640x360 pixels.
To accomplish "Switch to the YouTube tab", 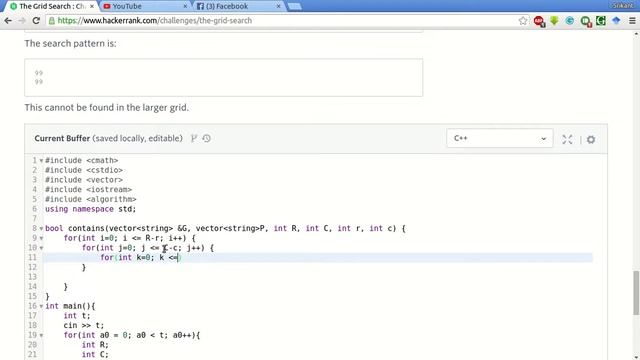I will (x=143, y=7).
